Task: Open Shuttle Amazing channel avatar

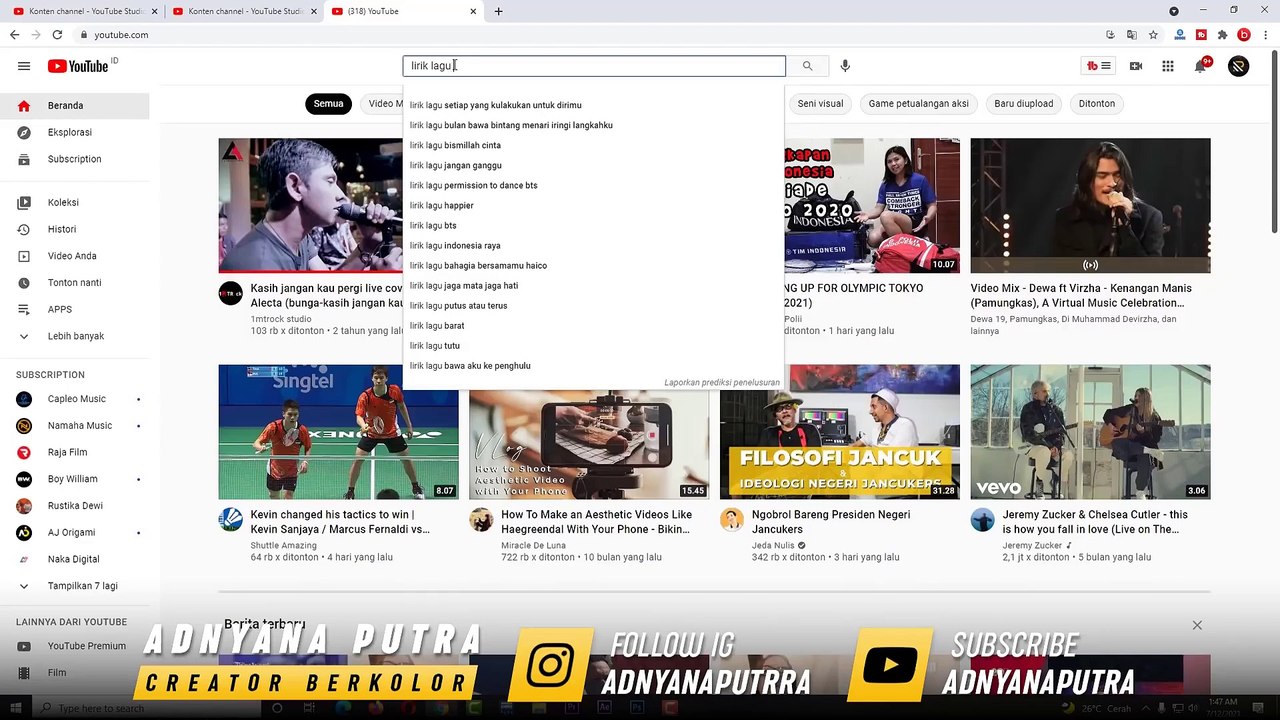Action: click(231, 520)
